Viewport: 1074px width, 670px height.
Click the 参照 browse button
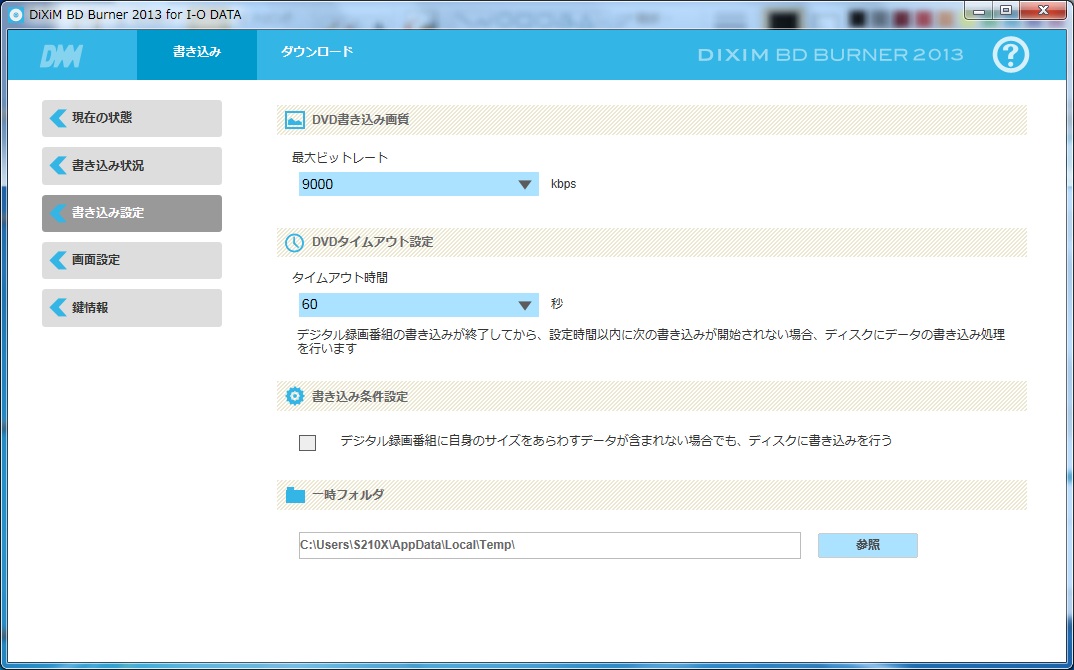point(867,545)
